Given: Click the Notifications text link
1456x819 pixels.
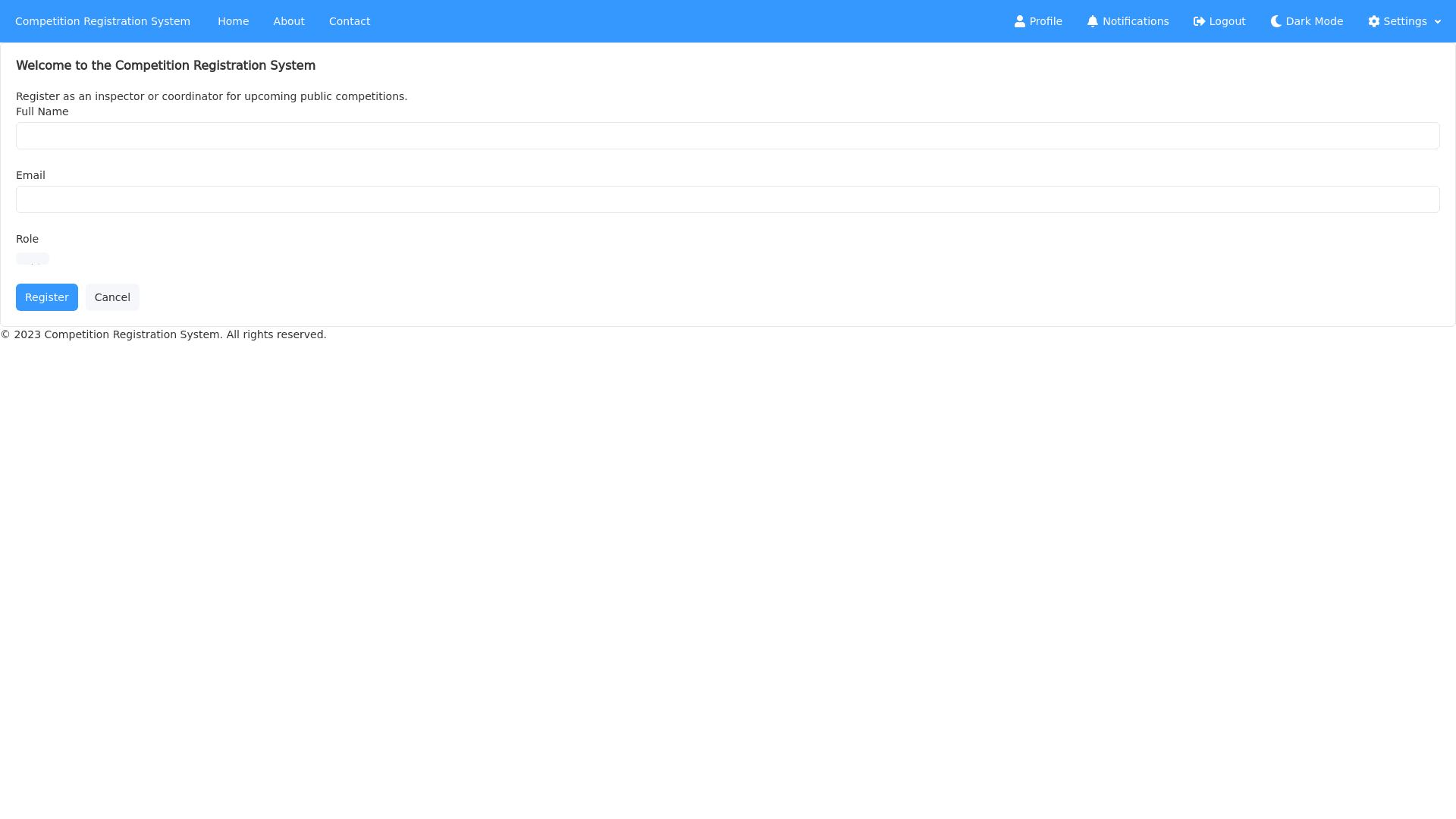Looking at the screenshot, I should (x=1135, y=21).
